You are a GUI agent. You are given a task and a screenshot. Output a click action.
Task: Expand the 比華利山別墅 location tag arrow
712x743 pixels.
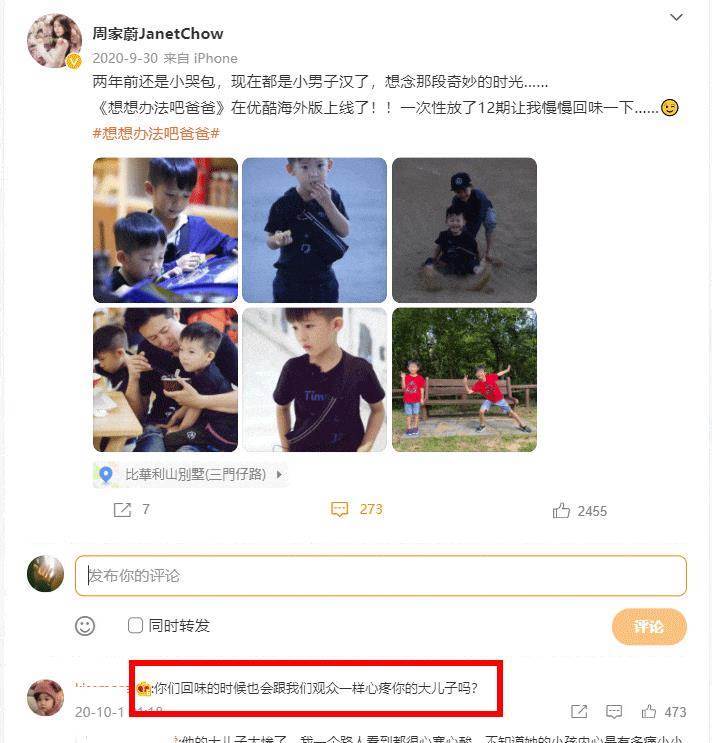(x=279, y=474)
